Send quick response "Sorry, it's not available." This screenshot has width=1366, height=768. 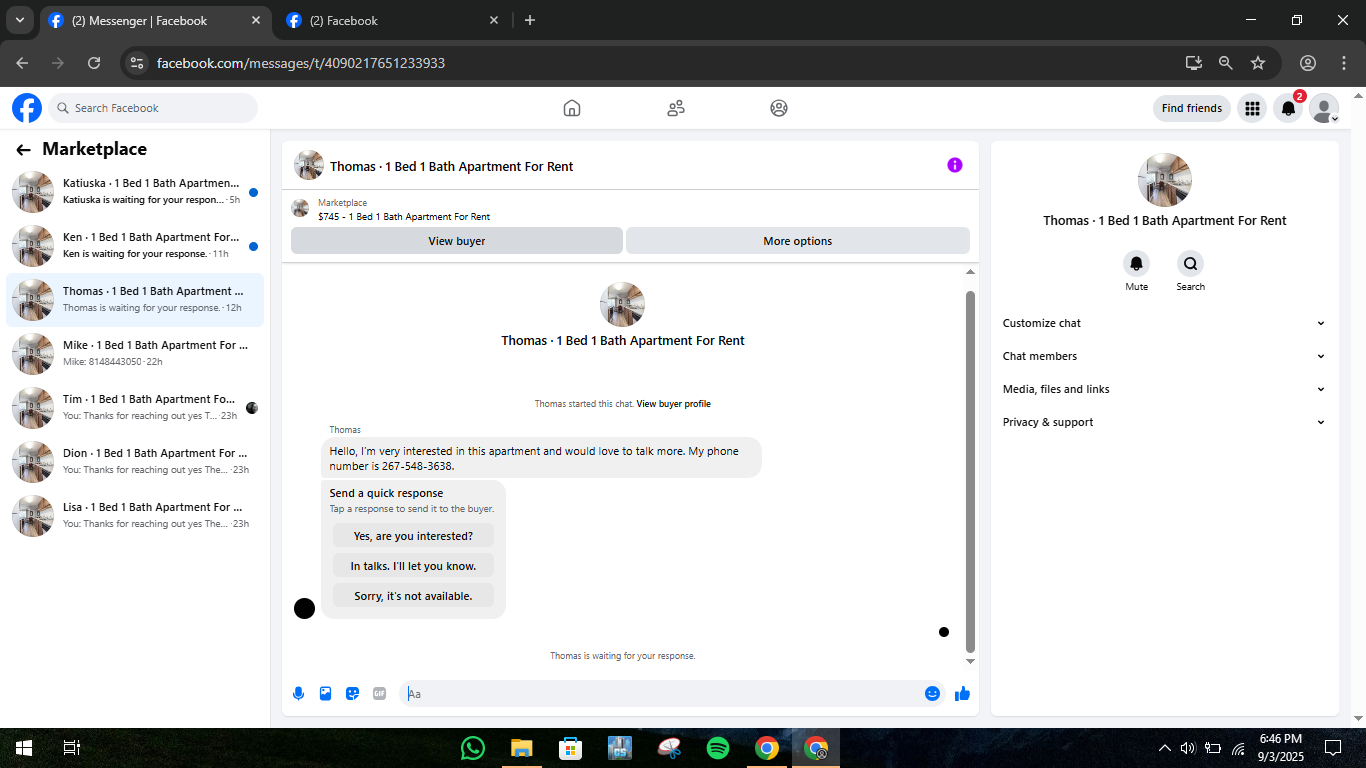click(x=413, y=596)
